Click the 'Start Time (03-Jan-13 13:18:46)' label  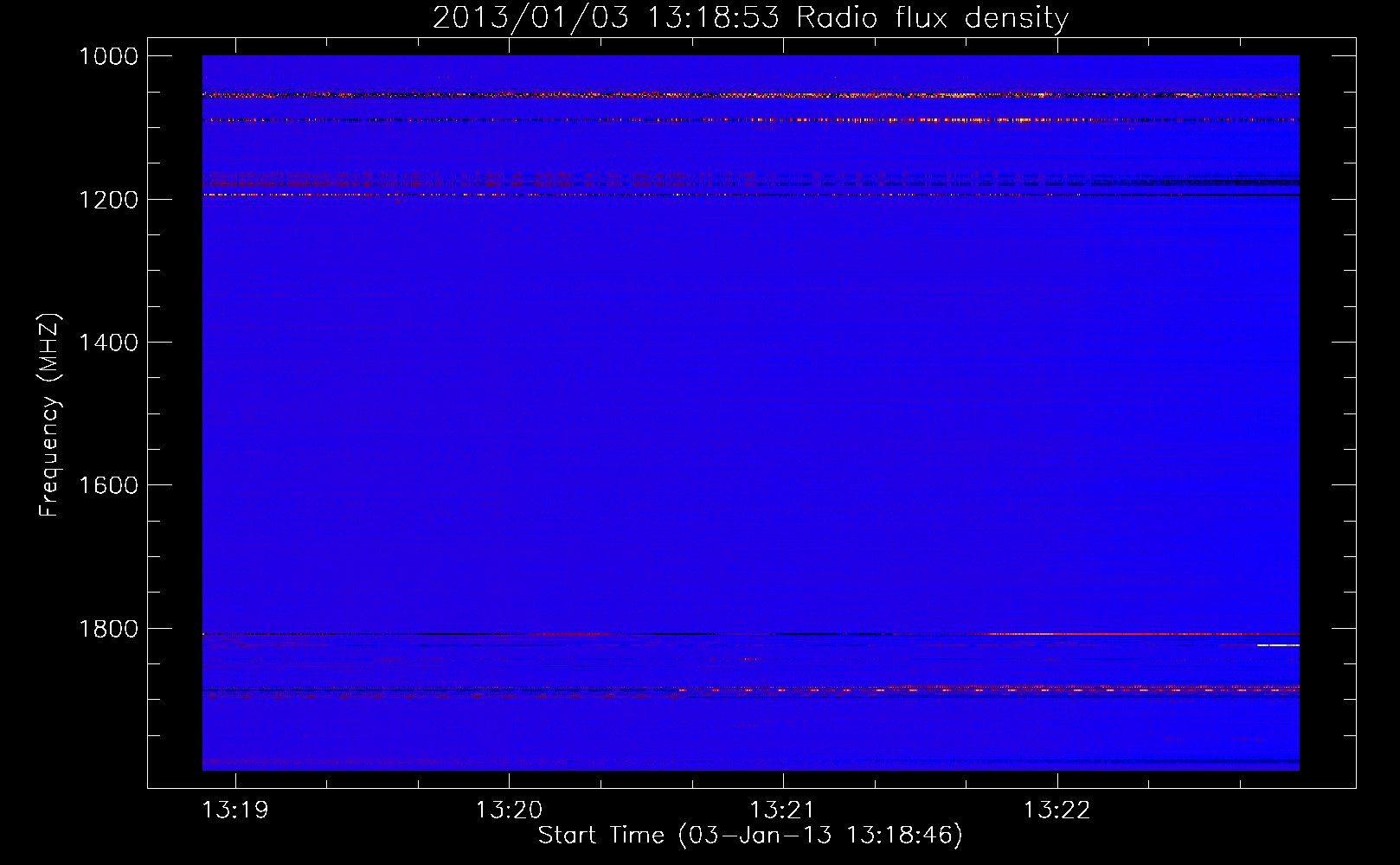(x=750, y=836)
